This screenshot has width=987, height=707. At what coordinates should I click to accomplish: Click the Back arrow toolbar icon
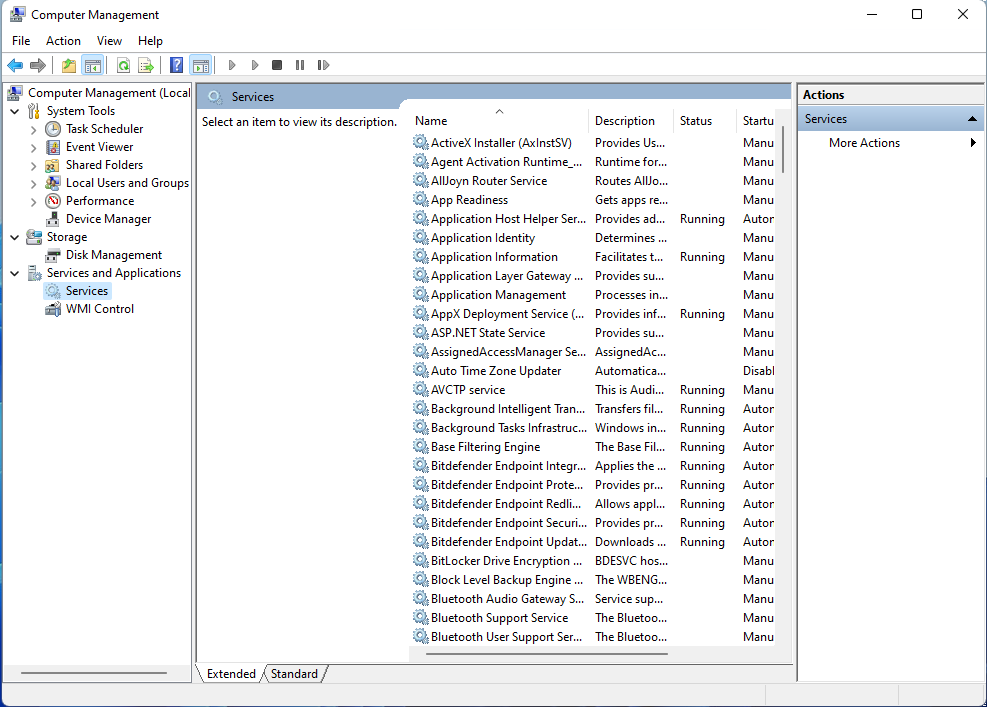[15, 65]
